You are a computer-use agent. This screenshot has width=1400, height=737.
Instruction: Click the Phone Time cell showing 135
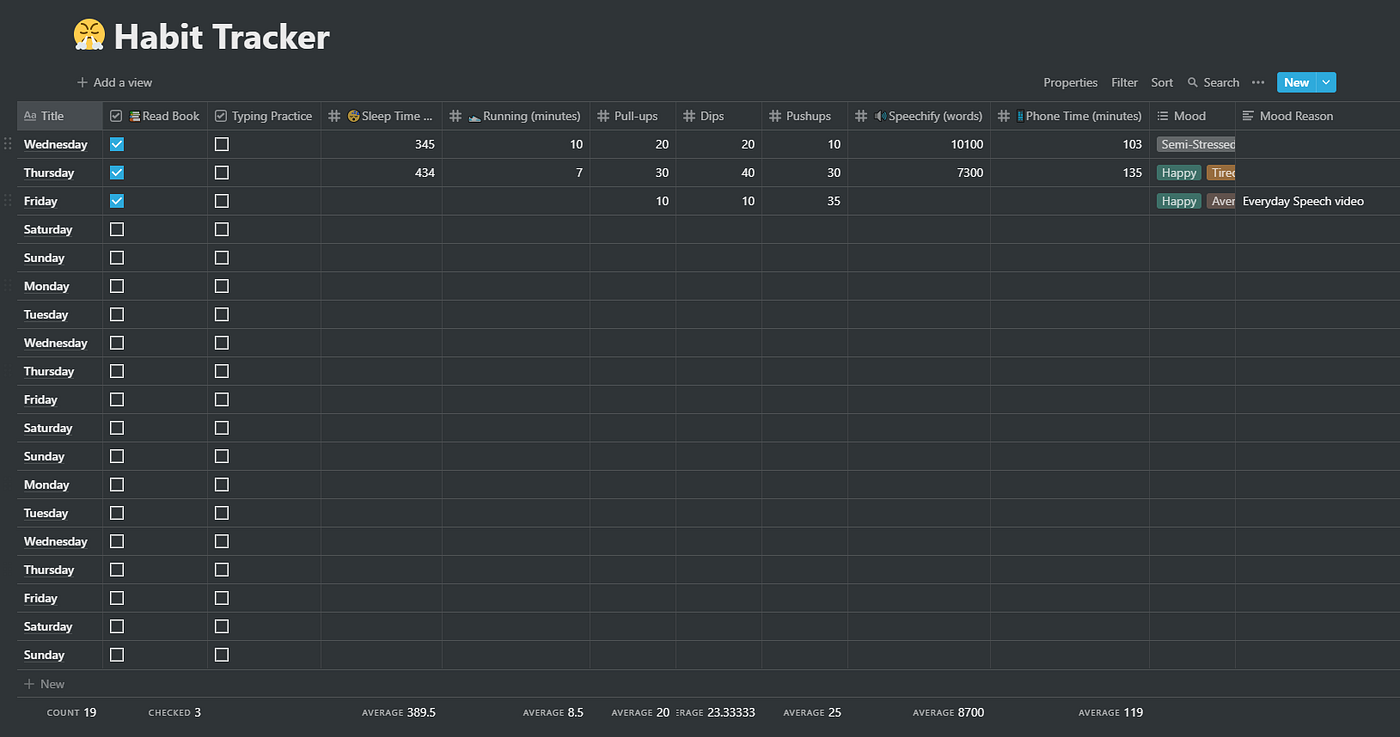(1070, 172)
